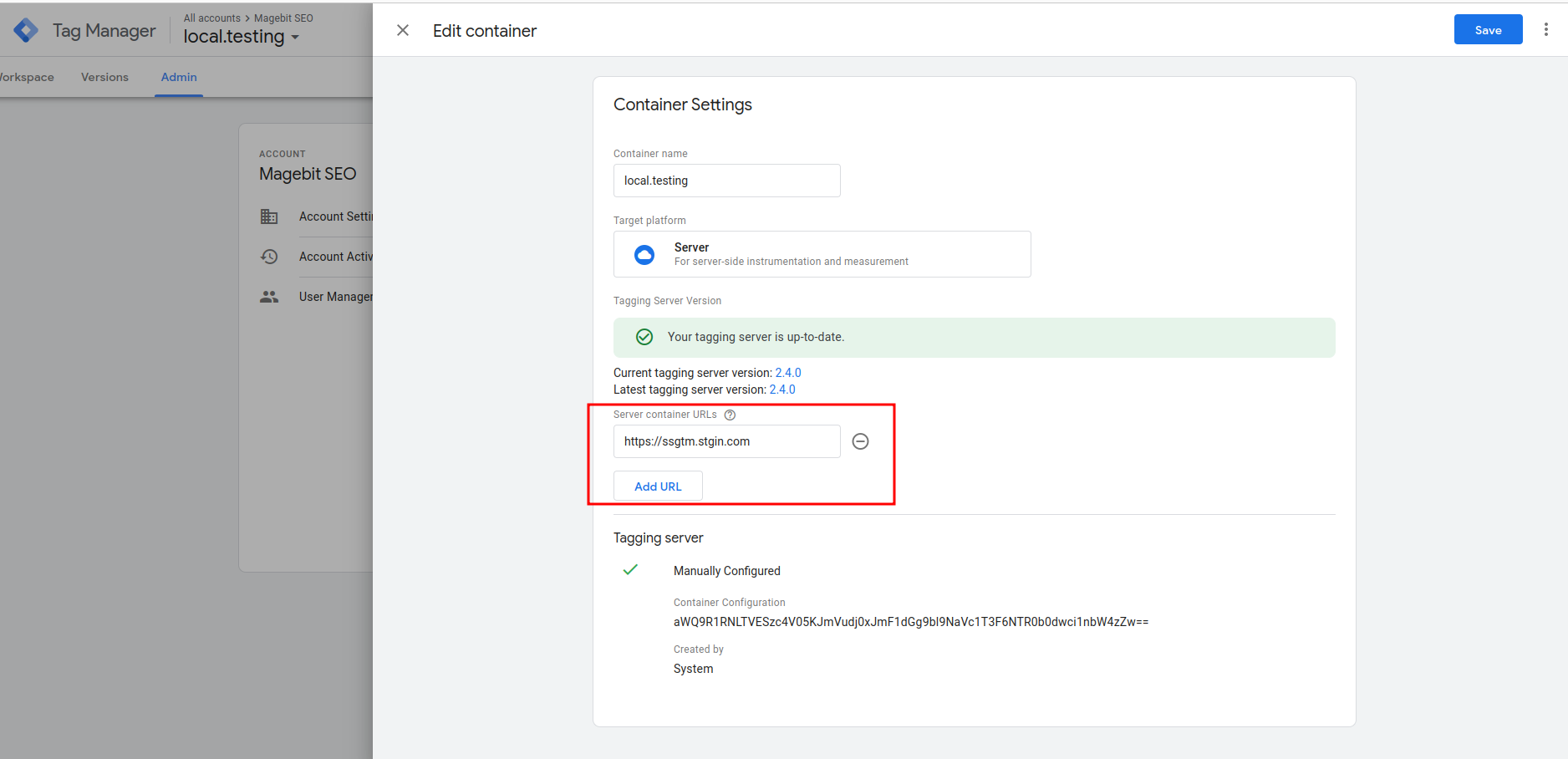The width and height of the screenshot is (1568, 759).
Task: Click the Server target platform cloud icon
Action: [x=644, y=254]
